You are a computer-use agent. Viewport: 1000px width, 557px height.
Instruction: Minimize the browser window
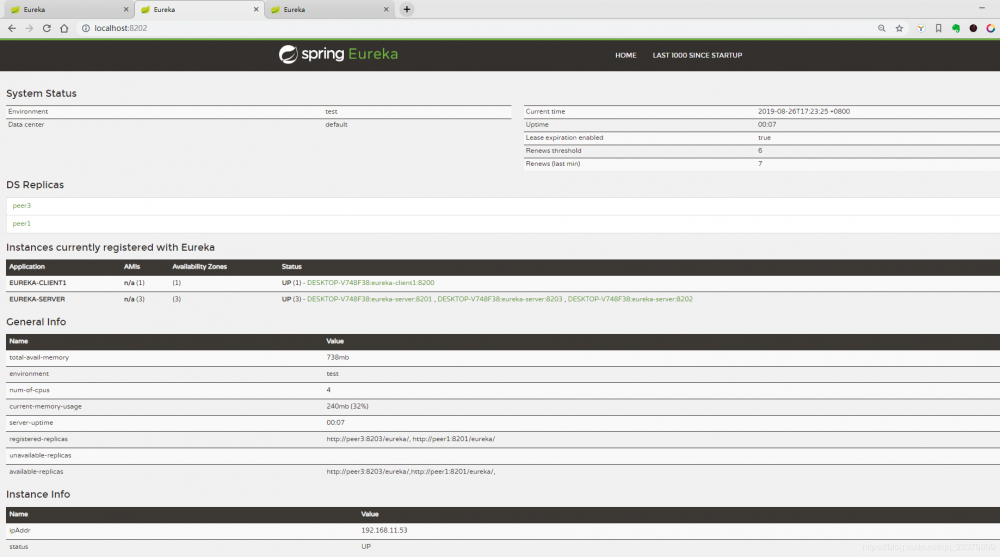point(982,8)
